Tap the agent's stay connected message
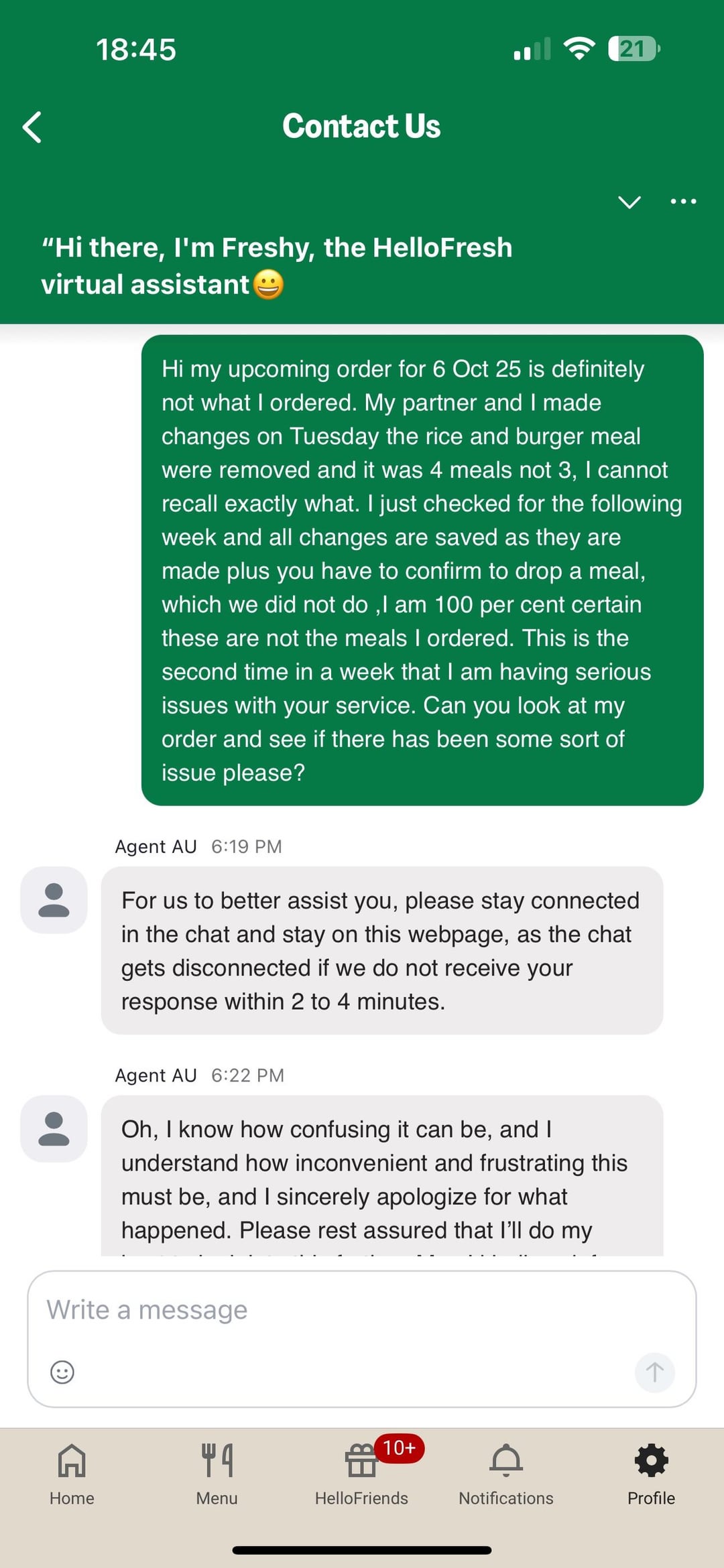Image resolution: width=724 pixels, height=1568 pixels. pos(382,950)
